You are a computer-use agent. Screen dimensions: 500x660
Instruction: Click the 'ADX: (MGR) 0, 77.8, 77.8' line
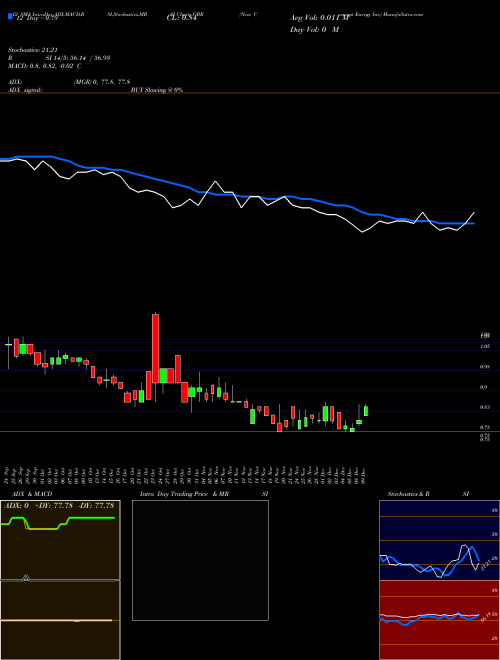point(69,82)
